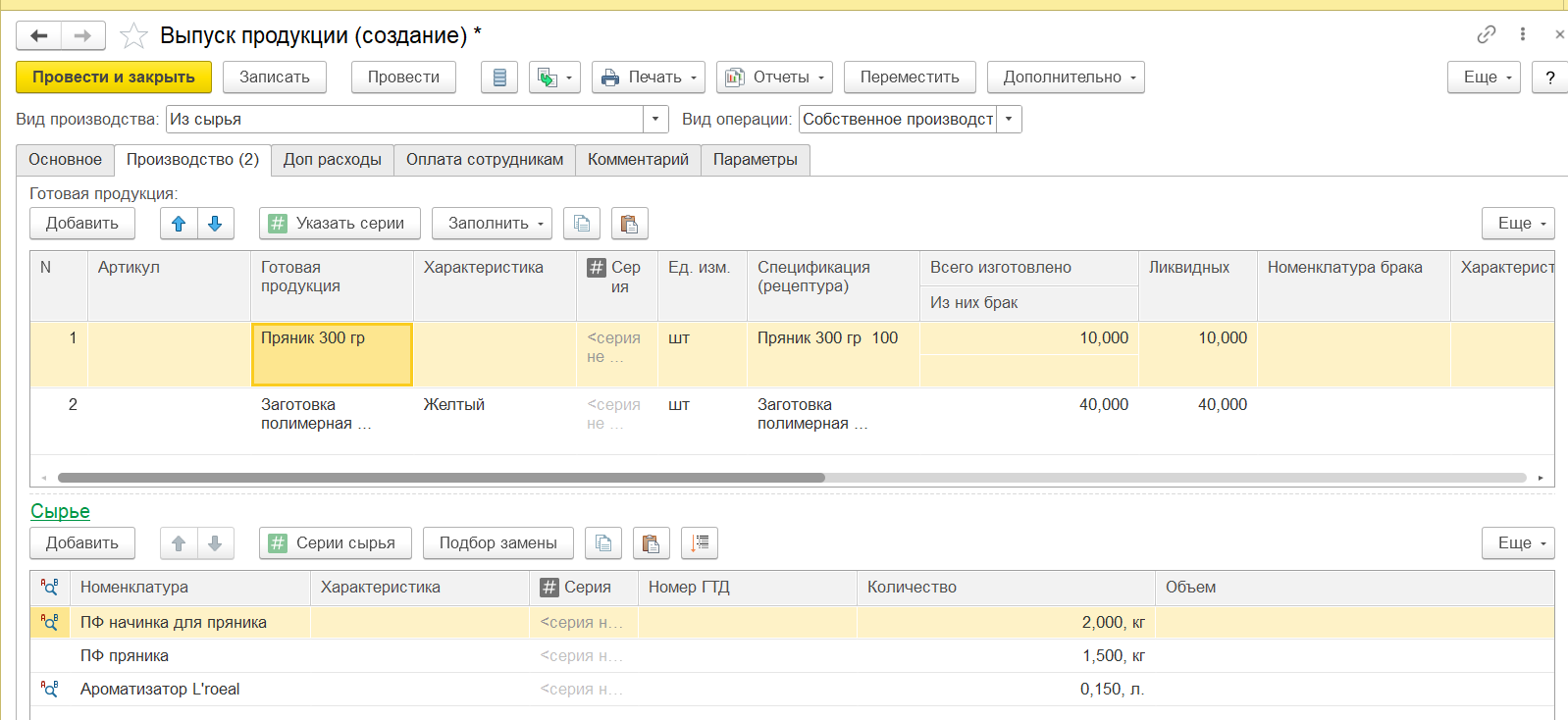Open the document movements list icon near Провести
This screenshot has width=1568, height=720.
(x=499, y=77)
